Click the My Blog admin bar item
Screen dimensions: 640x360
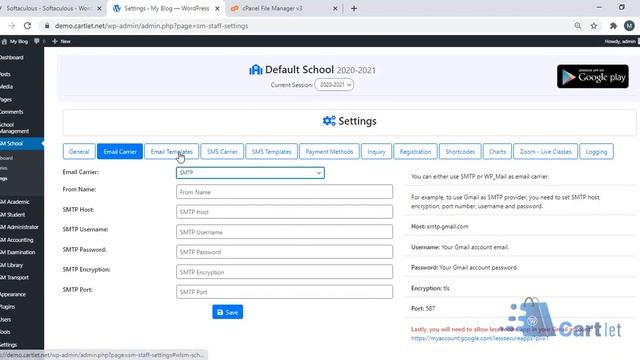point(15,41)
